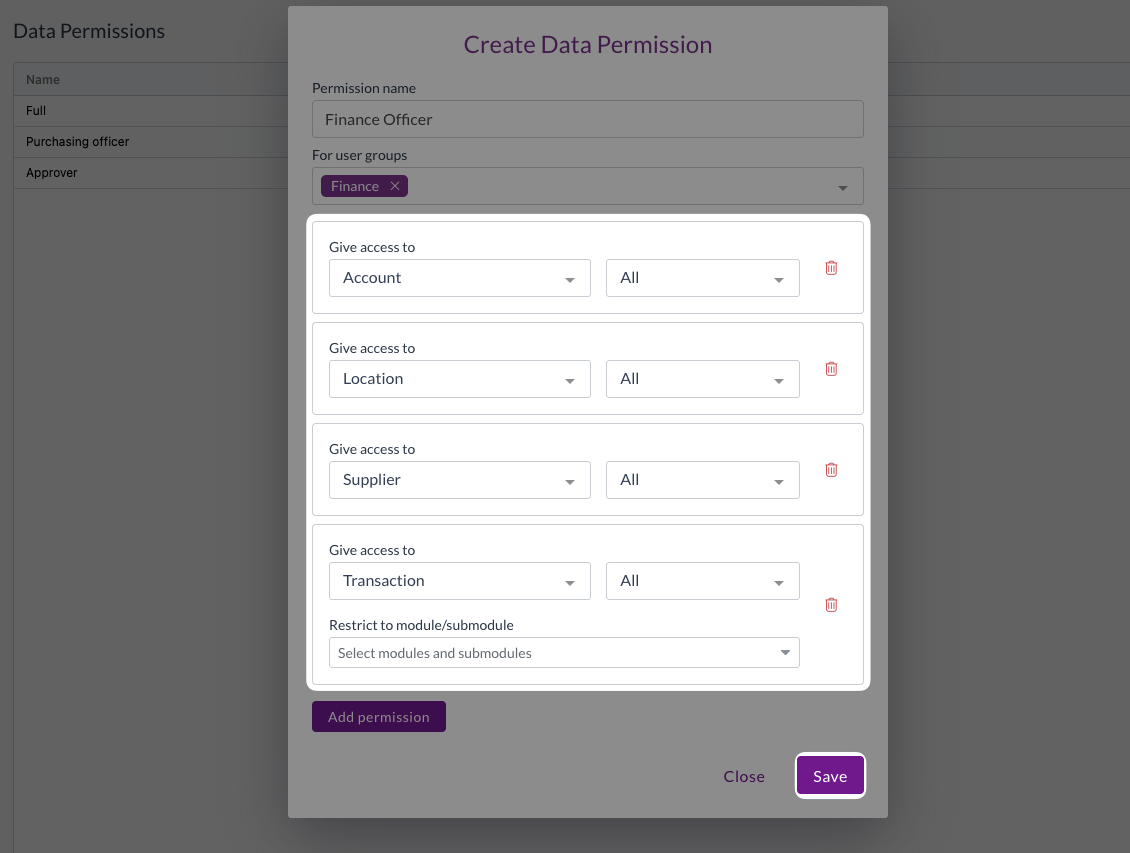Viewport: 1130px width, 853px height.
Task: Open the Transaction entity dropdown
Action: pos(459,581)
